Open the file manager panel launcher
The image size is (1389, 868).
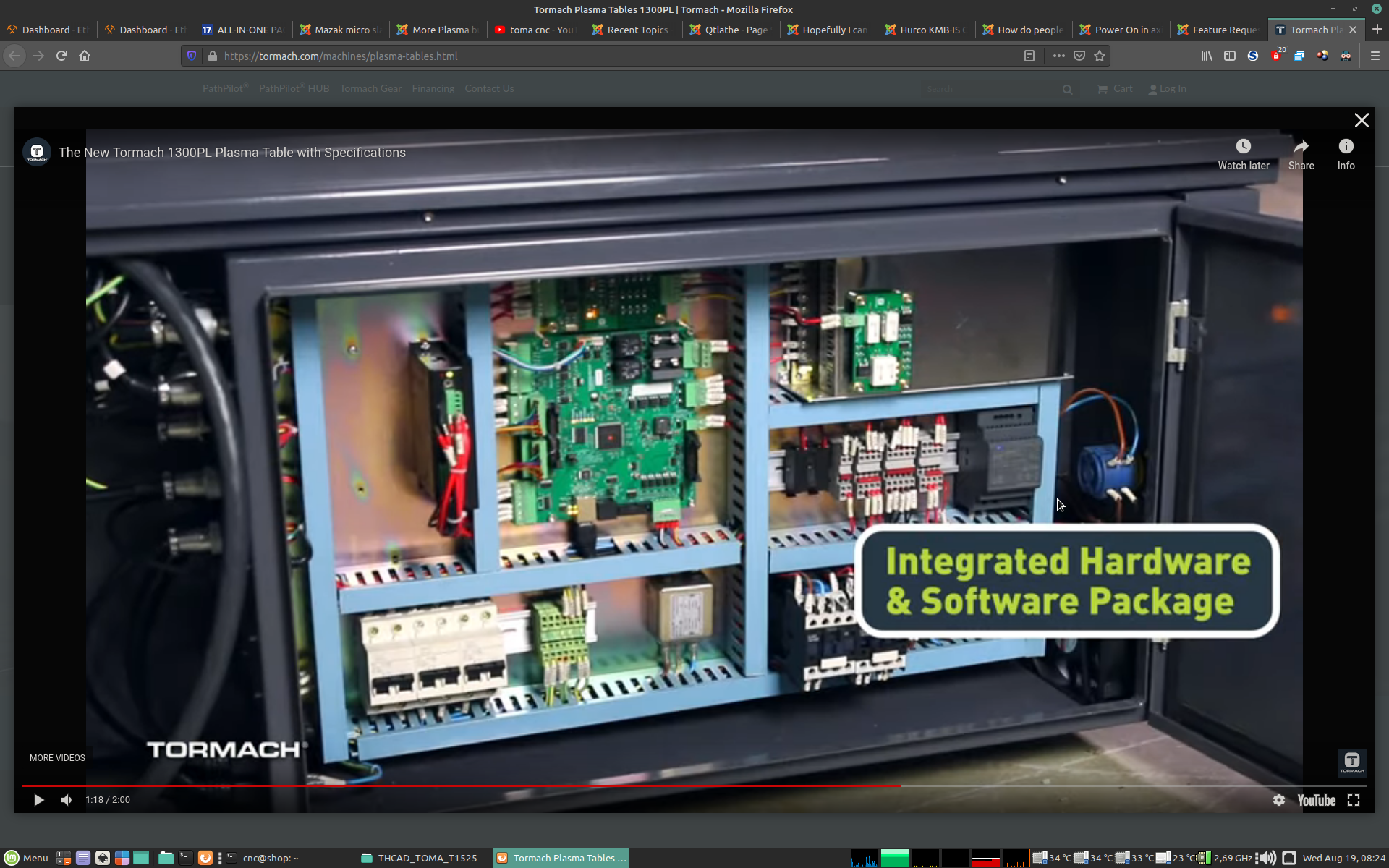pos(166,858)
